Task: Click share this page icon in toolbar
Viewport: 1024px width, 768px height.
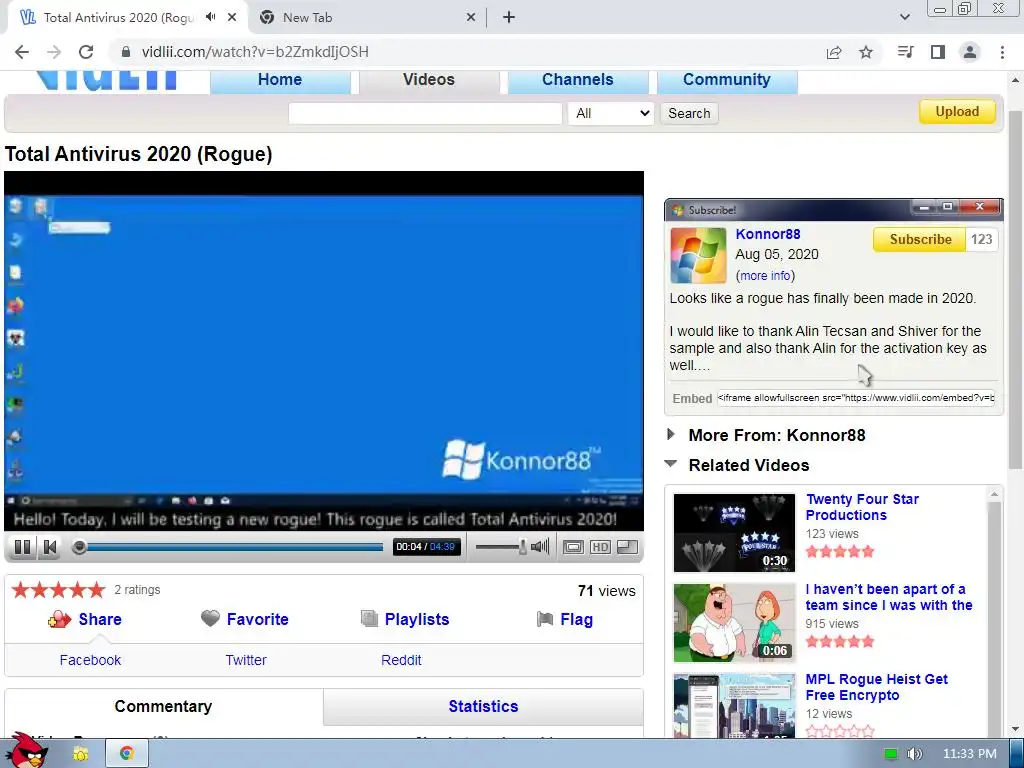Action: point(834,52)
